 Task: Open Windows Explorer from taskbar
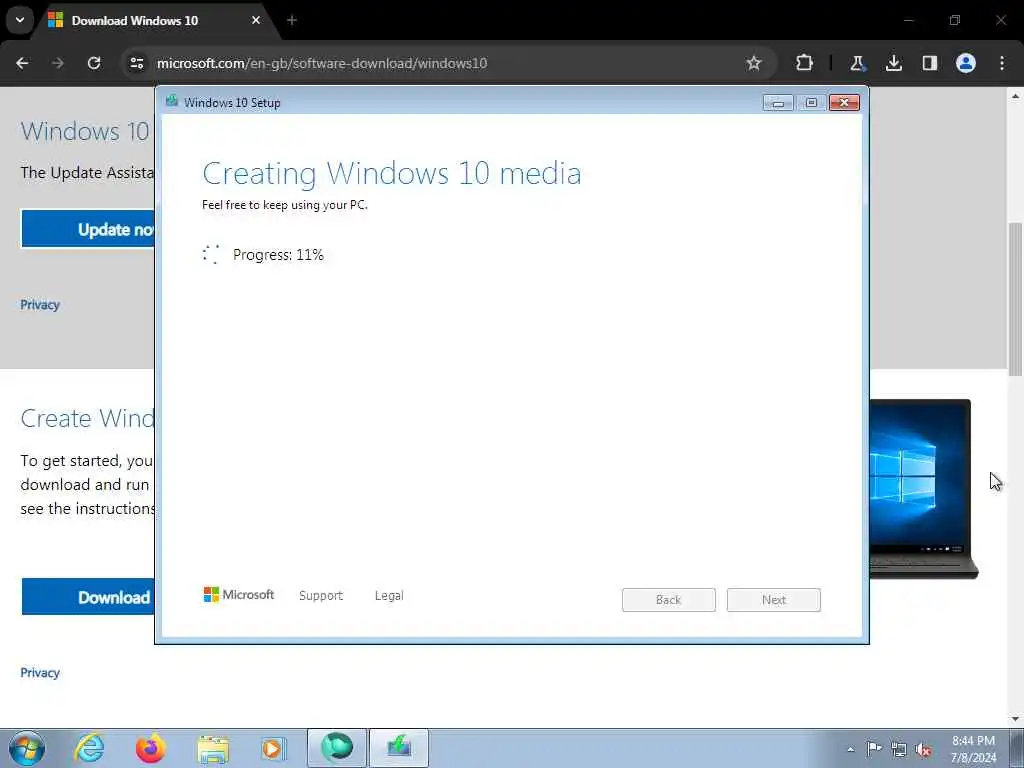click(x=213, y=748)
